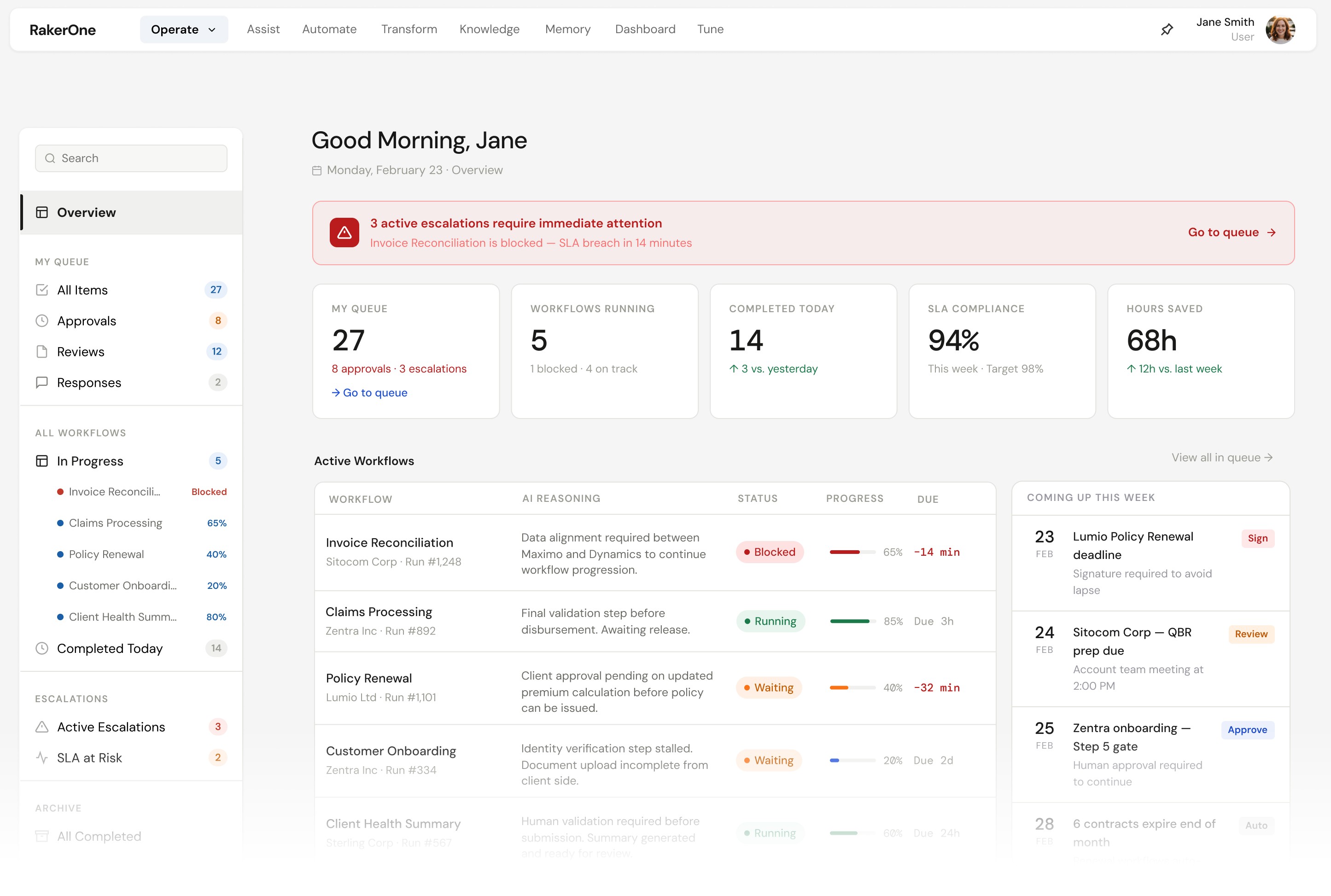
Task: Click the red escalation warning triangle icon
Action: click(344, 233)
